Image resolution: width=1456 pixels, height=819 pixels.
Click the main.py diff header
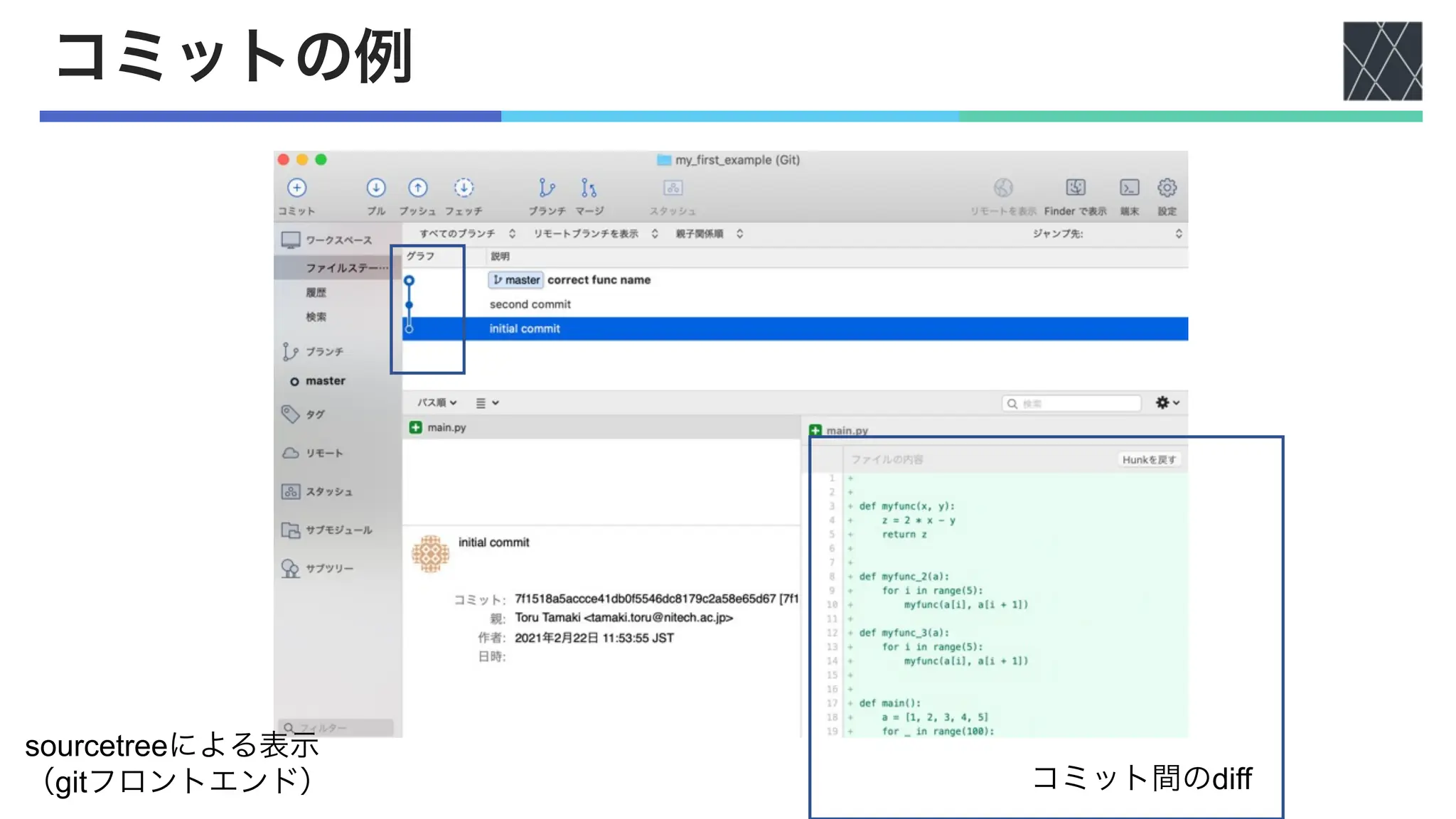click(x=847, y=430)
